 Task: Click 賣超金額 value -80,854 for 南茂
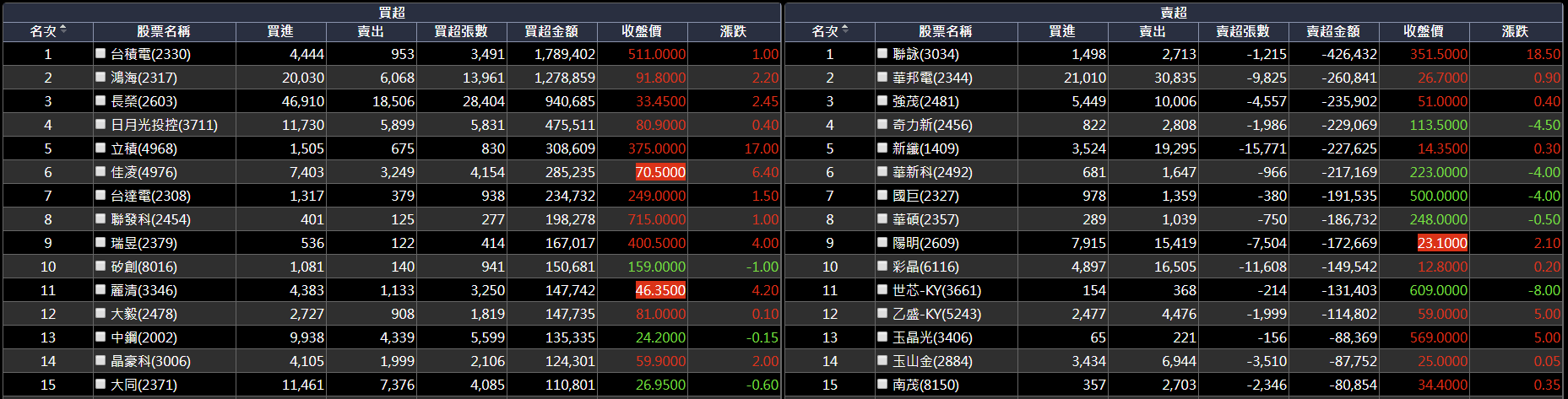click(x=1353, y=385)
